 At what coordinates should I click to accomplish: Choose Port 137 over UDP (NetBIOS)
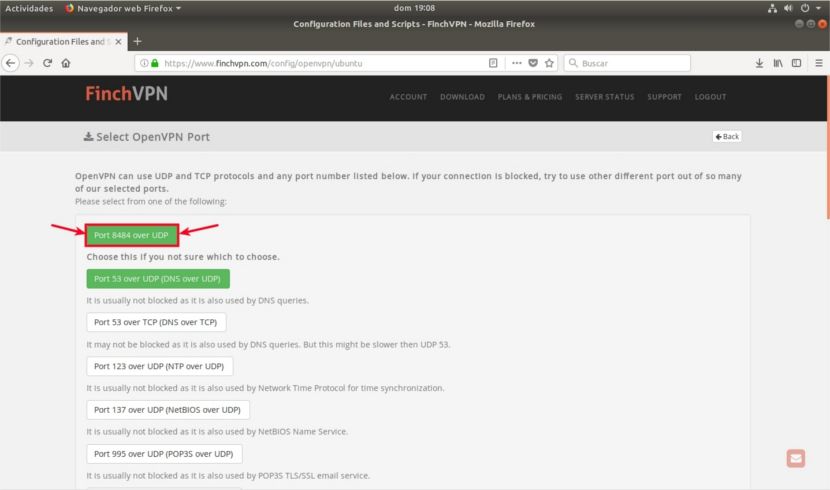[x=168, y=410]
